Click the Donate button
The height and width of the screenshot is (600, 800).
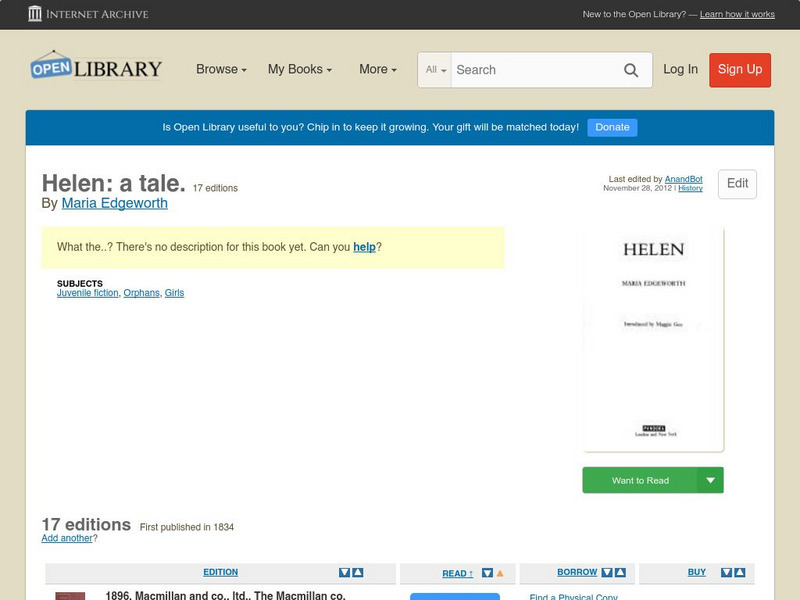(x=611, y=127)
